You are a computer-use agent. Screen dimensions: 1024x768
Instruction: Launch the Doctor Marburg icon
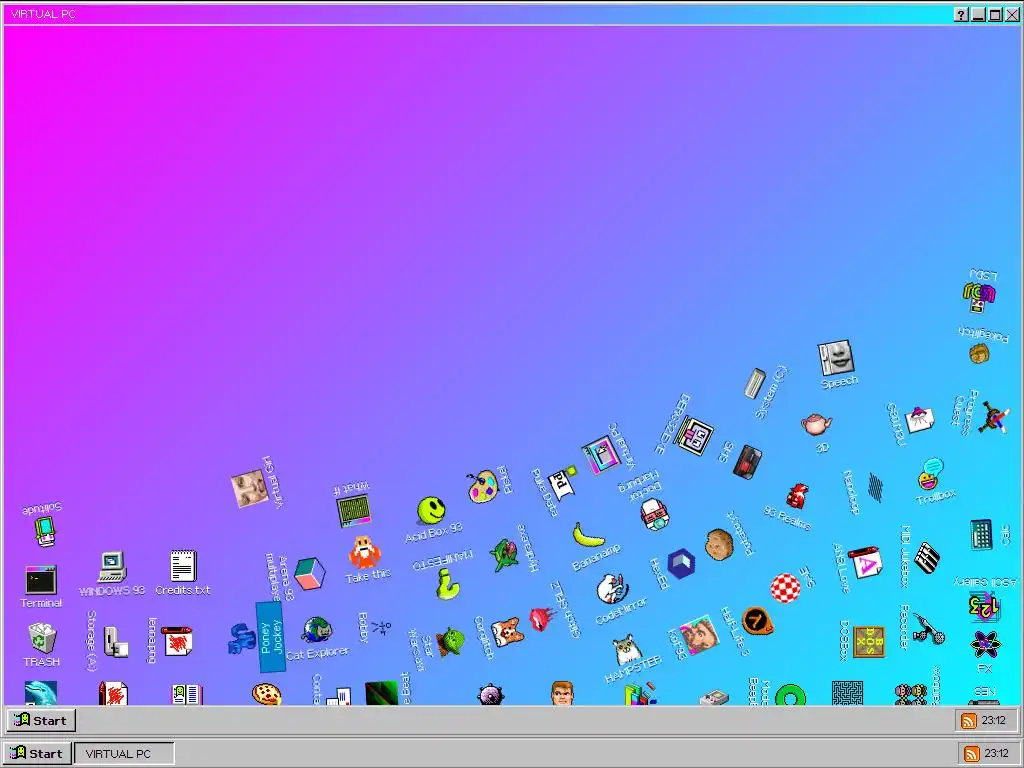pos(654,515)
